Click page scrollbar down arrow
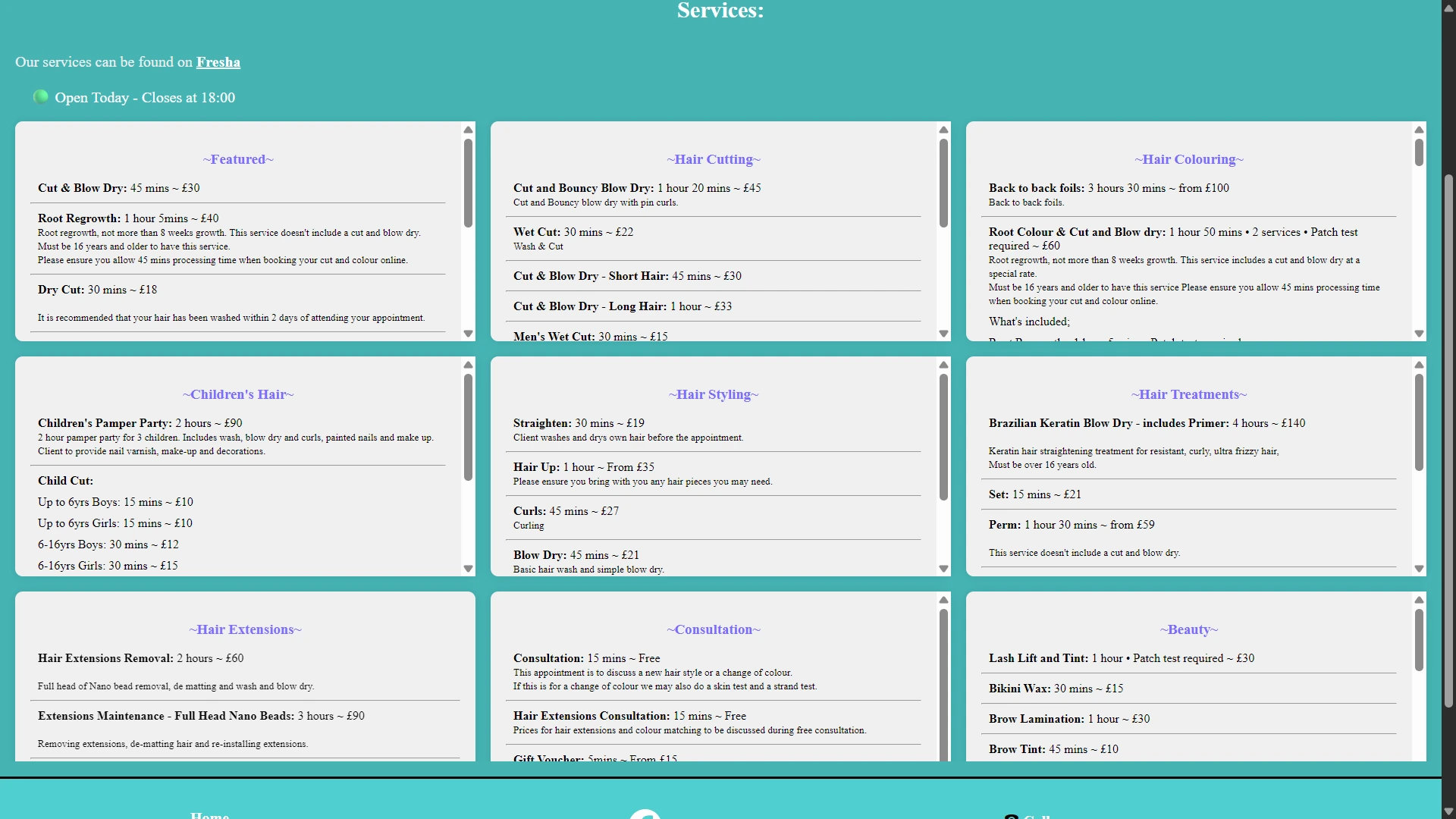Screen dimensions: 1456x819 pos(1448,811)
